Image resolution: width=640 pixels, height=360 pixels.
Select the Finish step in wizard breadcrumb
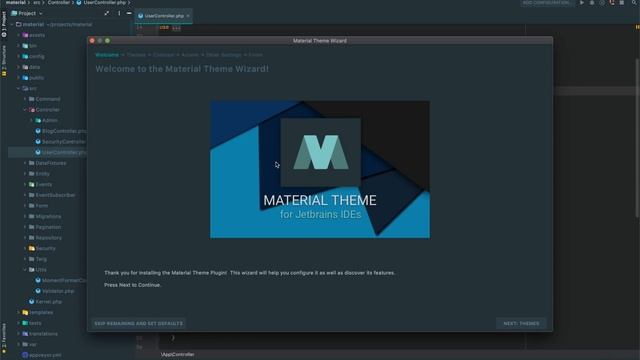click(x=256, y=55)
